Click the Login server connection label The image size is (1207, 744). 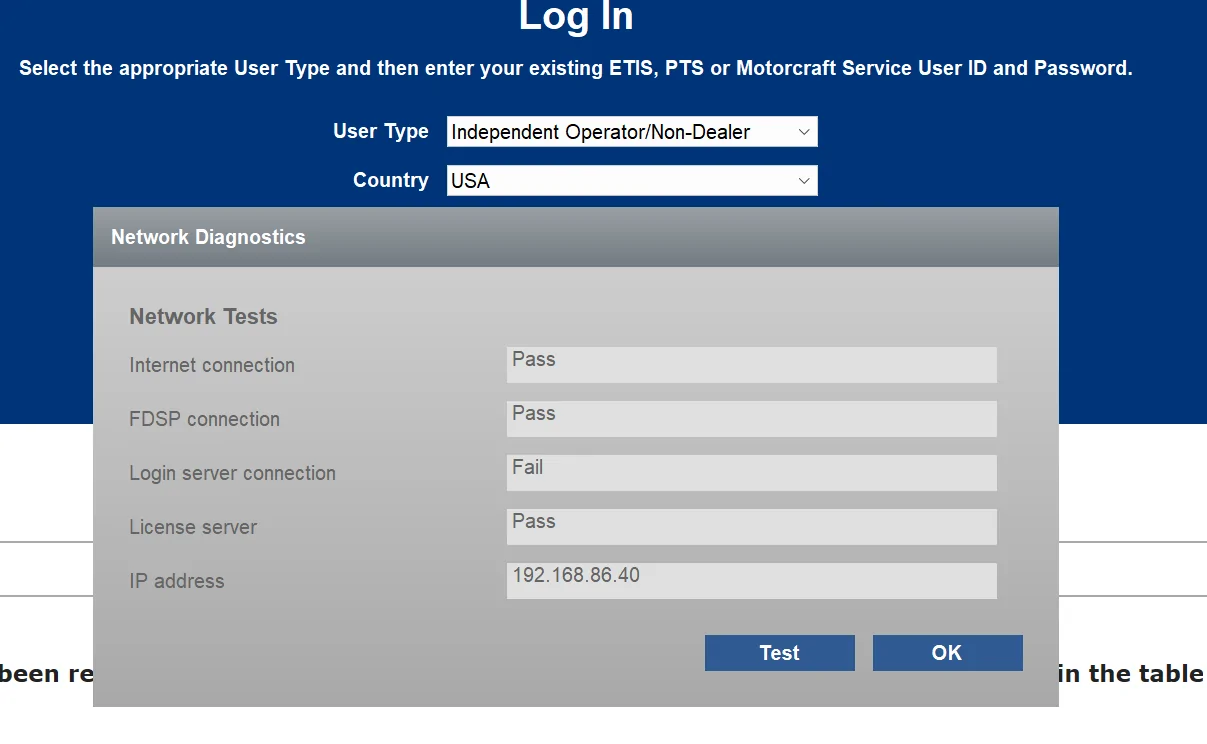pyautogui.click(x=232, y=473)
